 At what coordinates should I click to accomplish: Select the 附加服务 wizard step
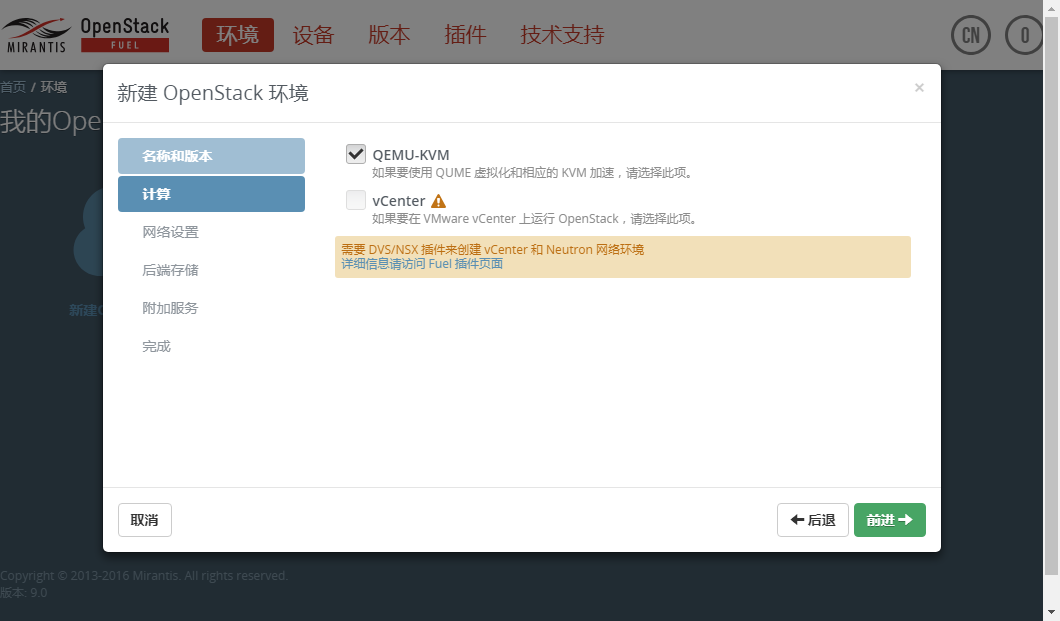(173, 308)
